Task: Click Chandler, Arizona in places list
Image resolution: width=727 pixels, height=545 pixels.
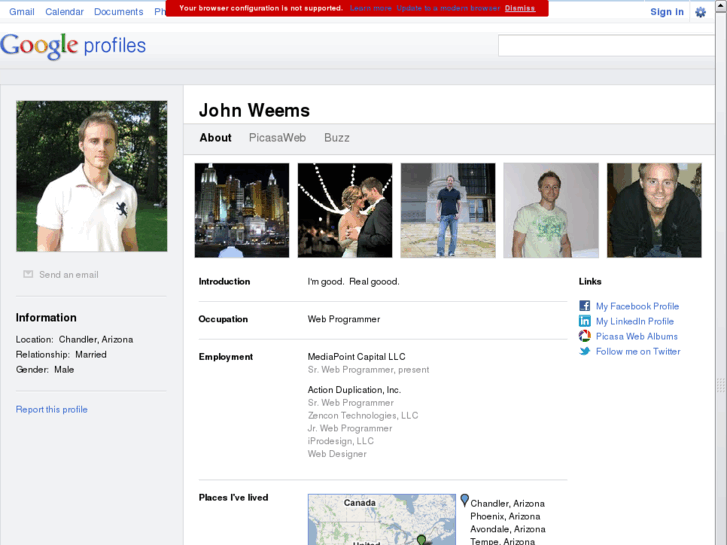Action: pos(507,503)
